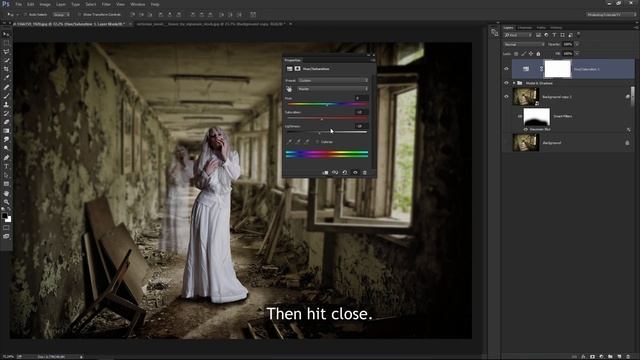Viewport: 640px width, 360px height.
Task: Close the floating Properties panel
Action: [373, 55]
